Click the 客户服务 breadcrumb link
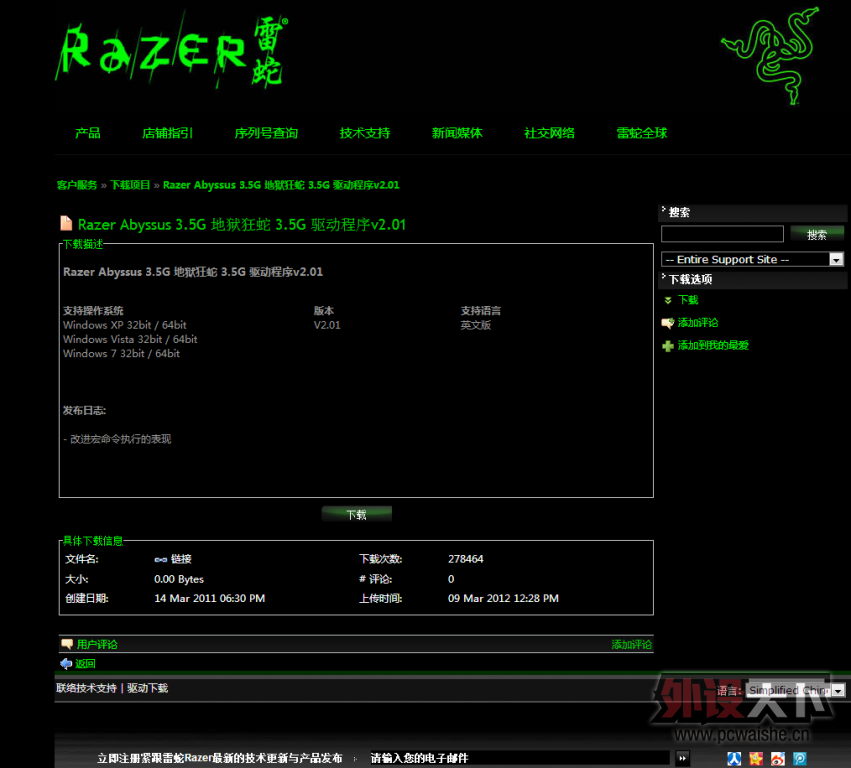851x768 pixels. tap(77, 185)
